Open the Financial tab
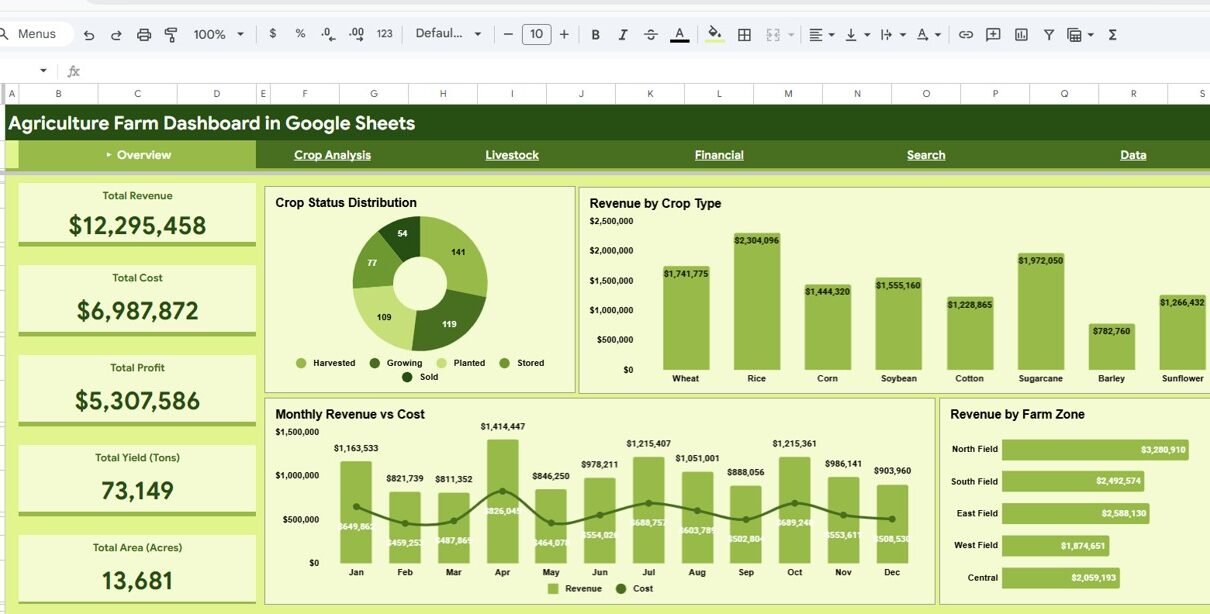This screenshot has width=1210, height=614. tap(719, 155)
